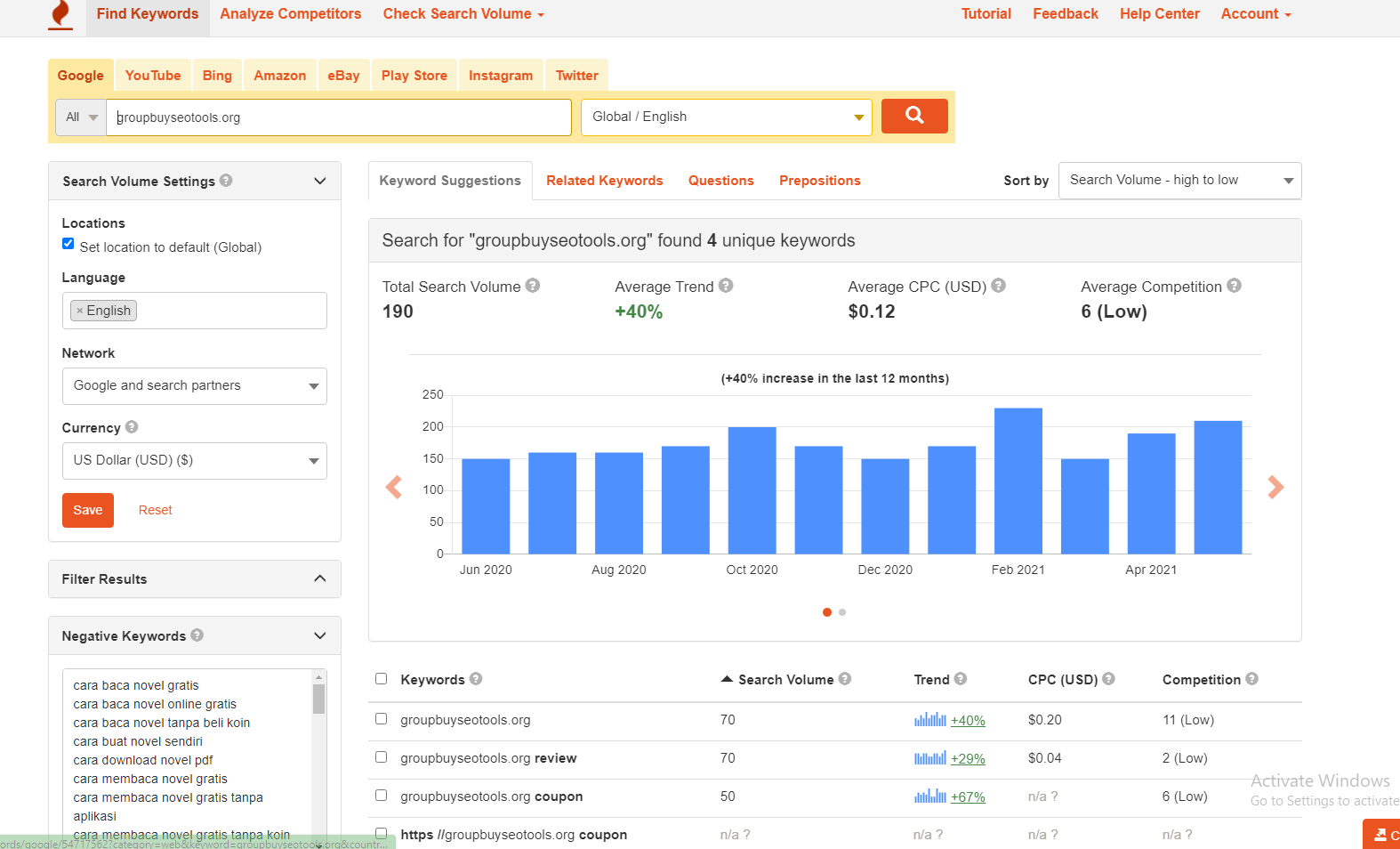Check the groupbuyseotools.org coupon row
Image resolution: width=1400 pixels, height=849 pixels.
point(381,795)
